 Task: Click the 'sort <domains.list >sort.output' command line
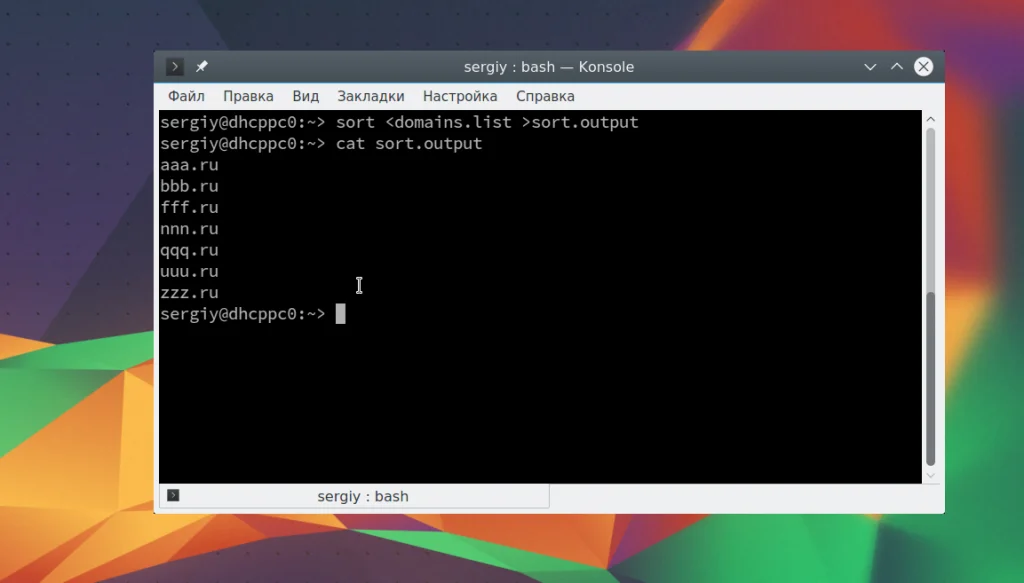[487, 122]
